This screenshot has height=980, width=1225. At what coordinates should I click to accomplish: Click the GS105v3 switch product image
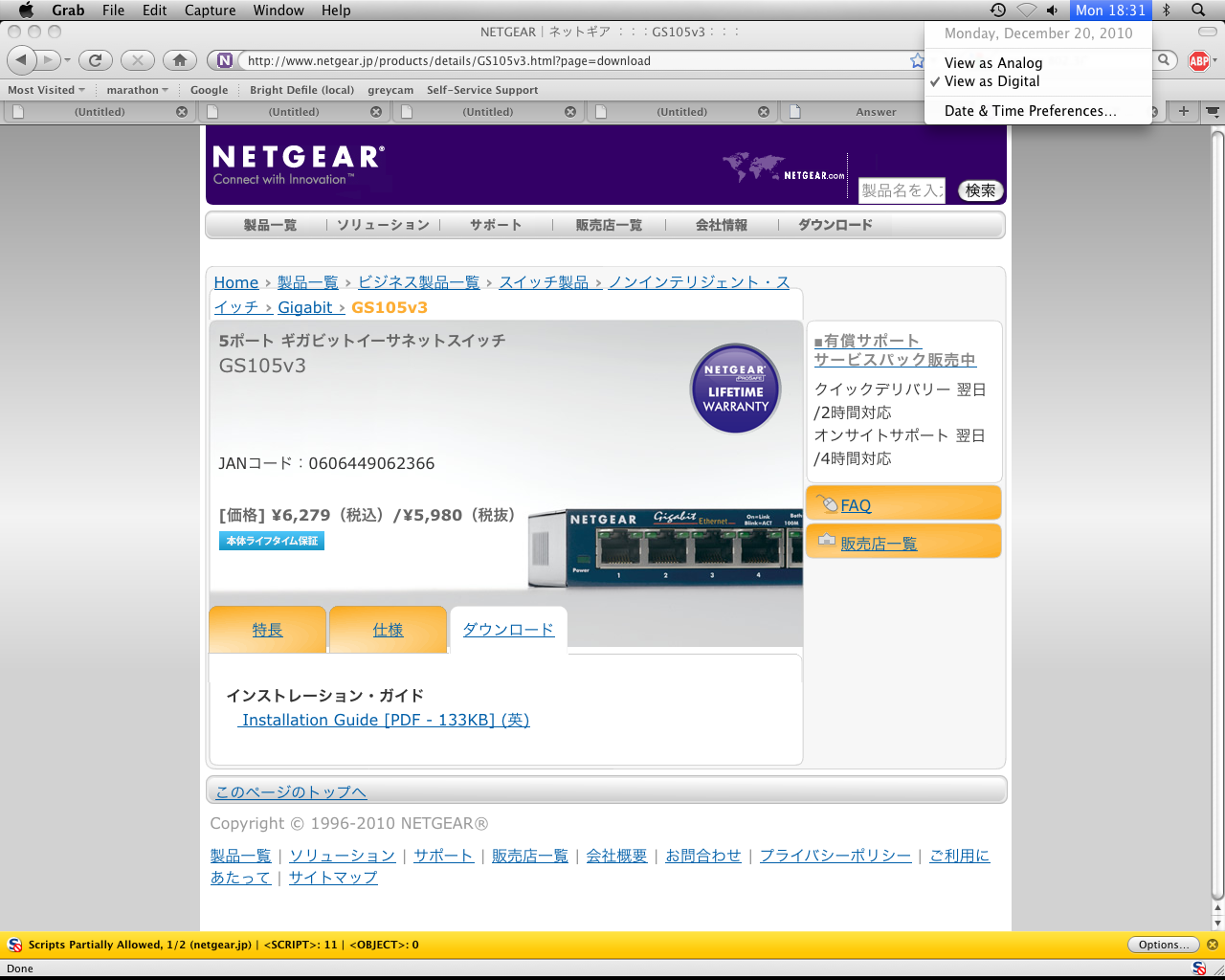[x=665, y=548]
